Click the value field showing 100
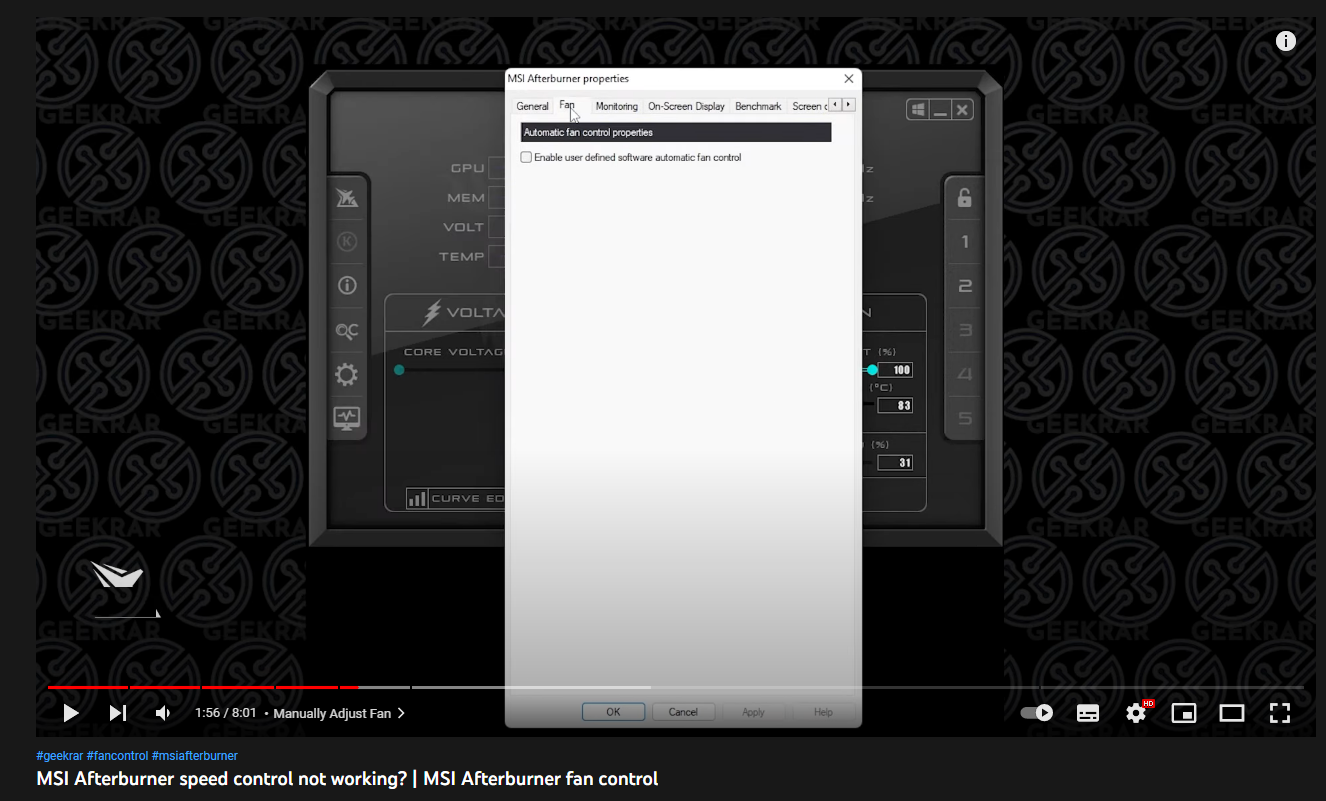 (x=895, y=370)
